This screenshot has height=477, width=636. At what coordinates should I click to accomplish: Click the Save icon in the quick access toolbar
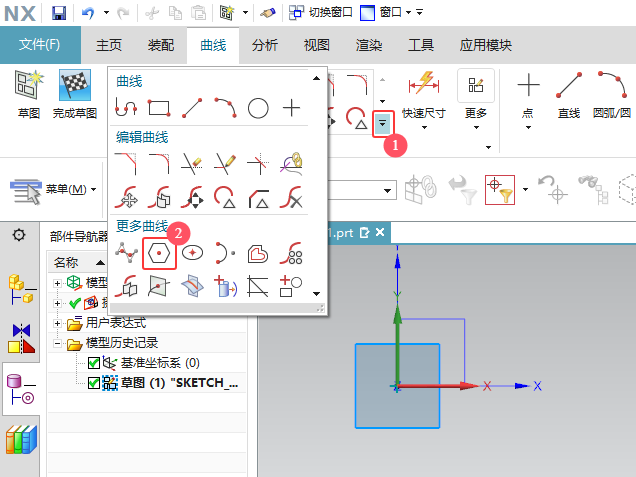(x=59, y=13)
